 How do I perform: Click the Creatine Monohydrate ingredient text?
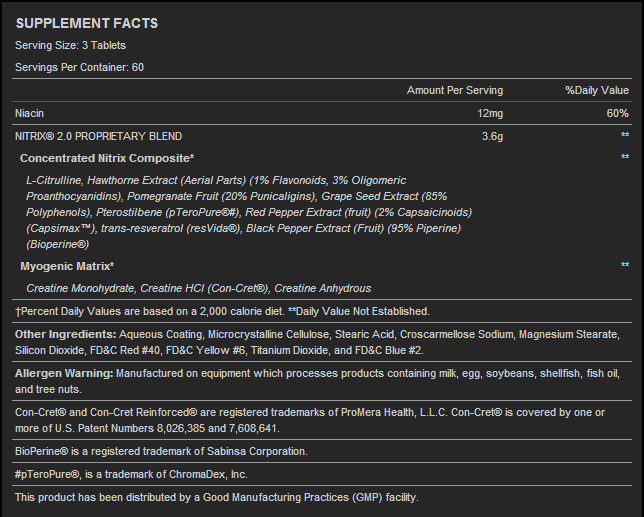tap(81, 288)
